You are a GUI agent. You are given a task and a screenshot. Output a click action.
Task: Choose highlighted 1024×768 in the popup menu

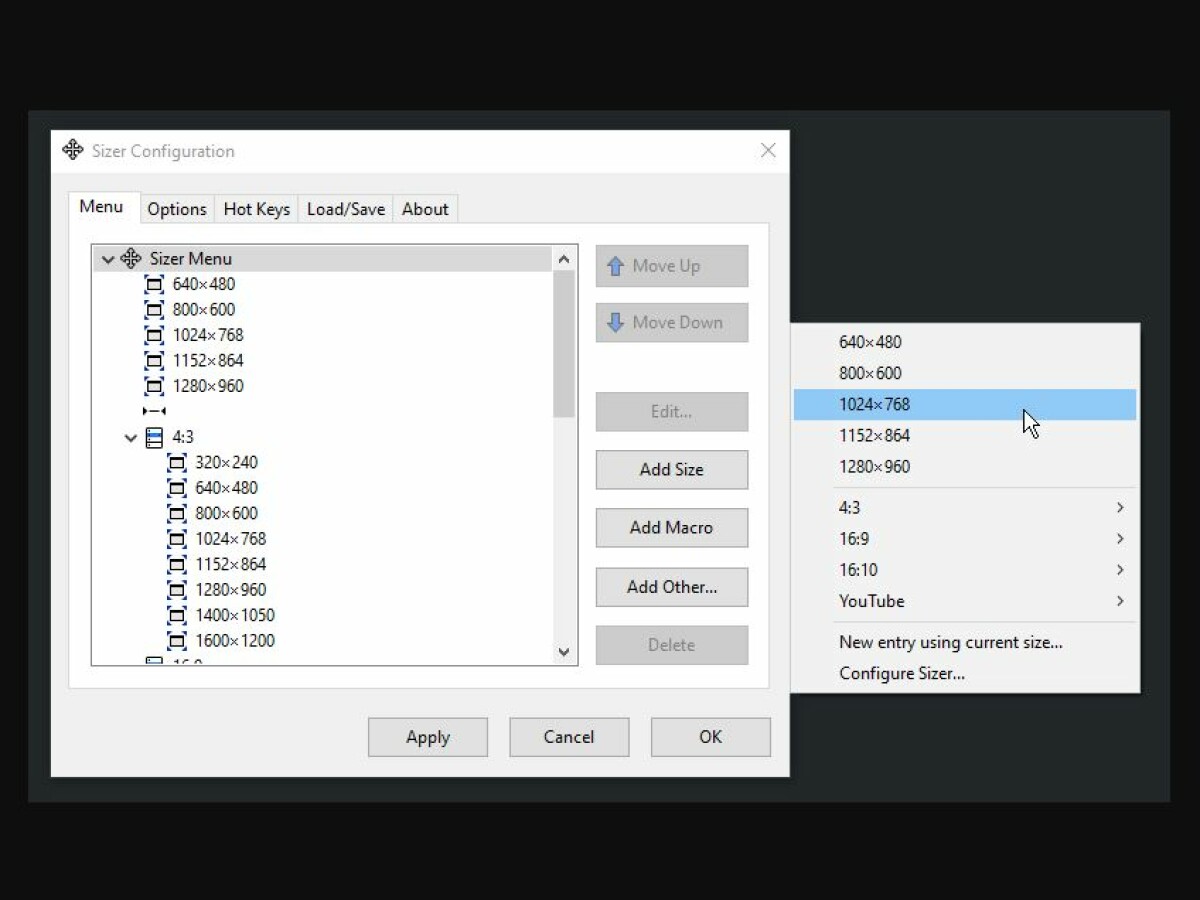coord(965,404)
